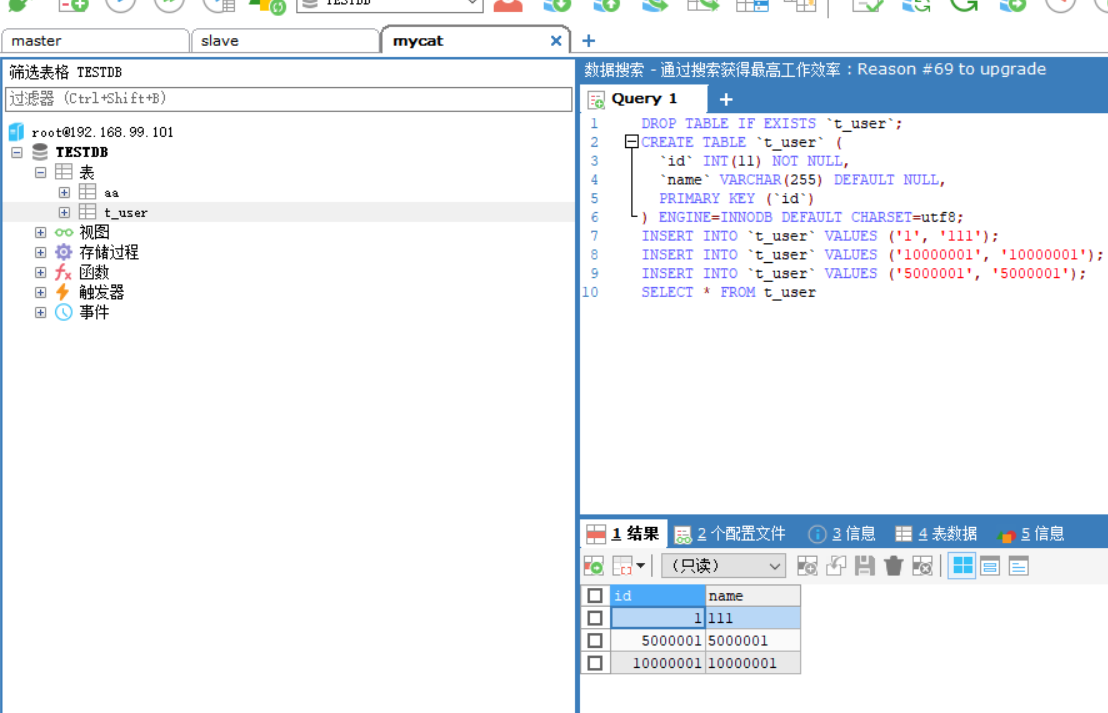Expand the t_user table node
The width and height of the screenshot is (1108, 713).
pyautogui.click(x=64, y=212)
